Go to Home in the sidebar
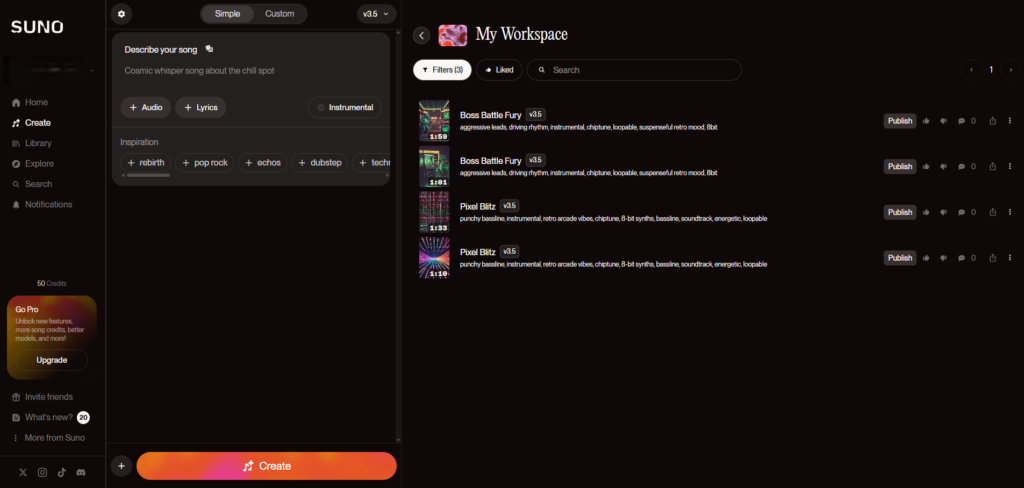This screenshot has height=488, width=1024. (x=30, y=103)
